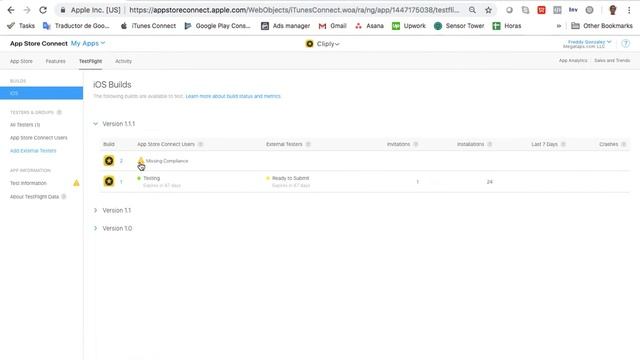Open the Upwork bookmark

[409, 26]
